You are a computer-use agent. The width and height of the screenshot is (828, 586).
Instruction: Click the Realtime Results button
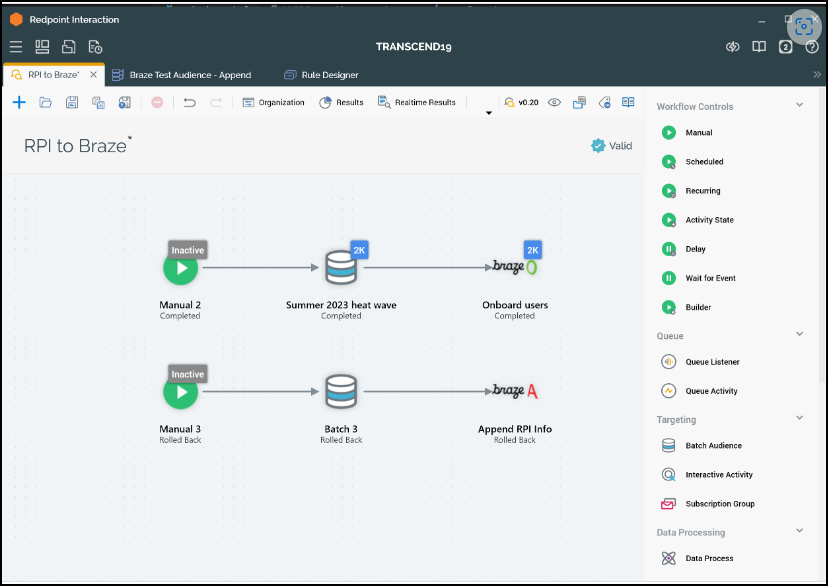[417, 102]
